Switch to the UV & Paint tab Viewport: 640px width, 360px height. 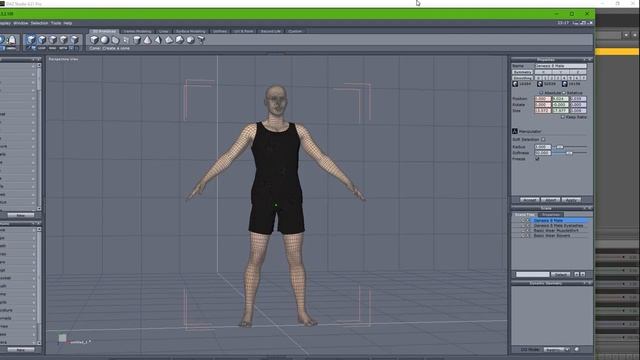pos(243,31)
